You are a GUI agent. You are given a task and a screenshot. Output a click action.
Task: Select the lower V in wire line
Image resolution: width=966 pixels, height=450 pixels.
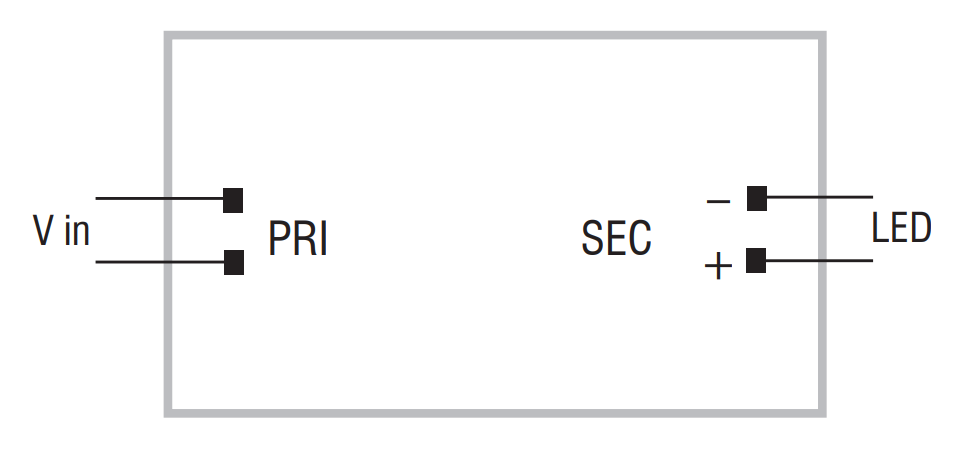160,262
